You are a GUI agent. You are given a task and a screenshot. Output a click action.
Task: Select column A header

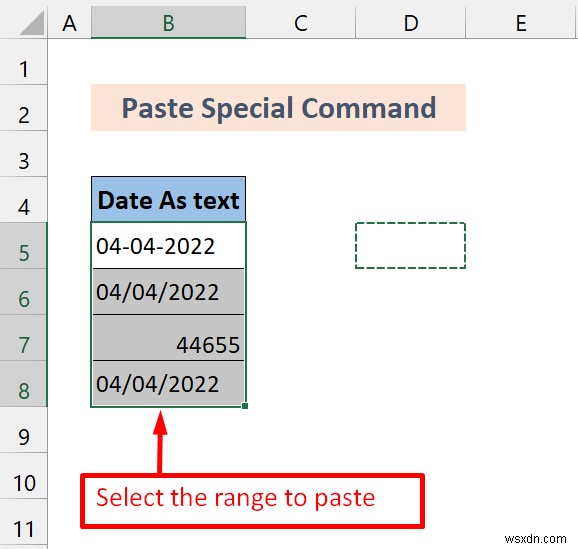click(x=69, y=22)
